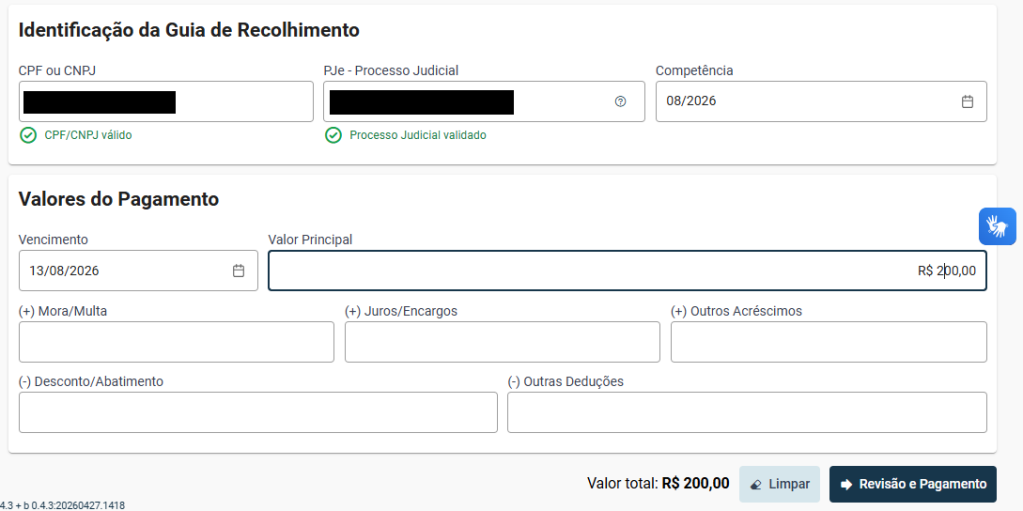Click the Revisão e Pagamento button
The height and width of the screenshot is (511, 1023).
click(913, 484)
